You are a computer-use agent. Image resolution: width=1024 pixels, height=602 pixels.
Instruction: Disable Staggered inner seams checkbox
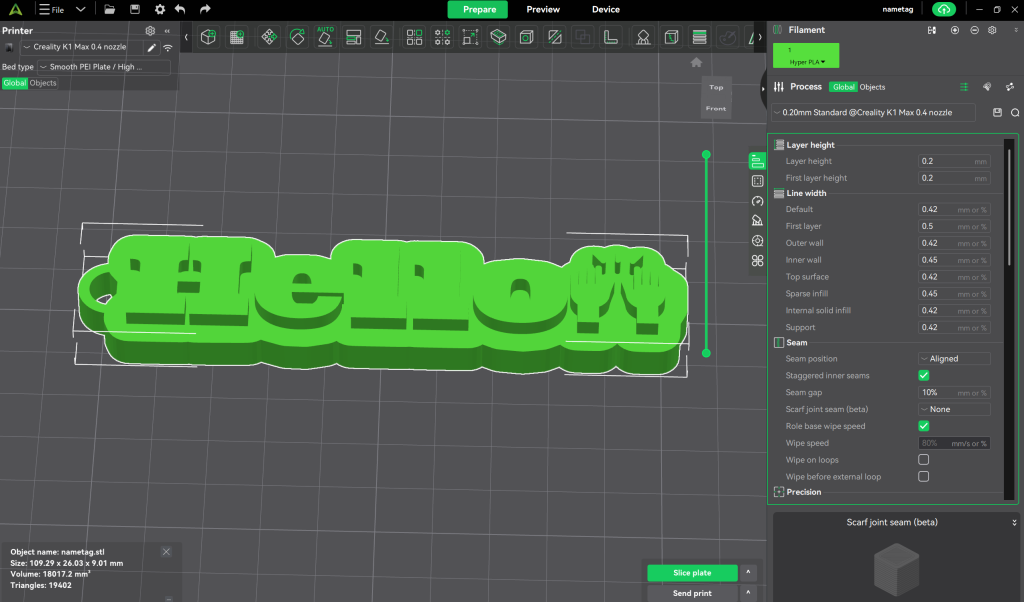tap(923, 376)
